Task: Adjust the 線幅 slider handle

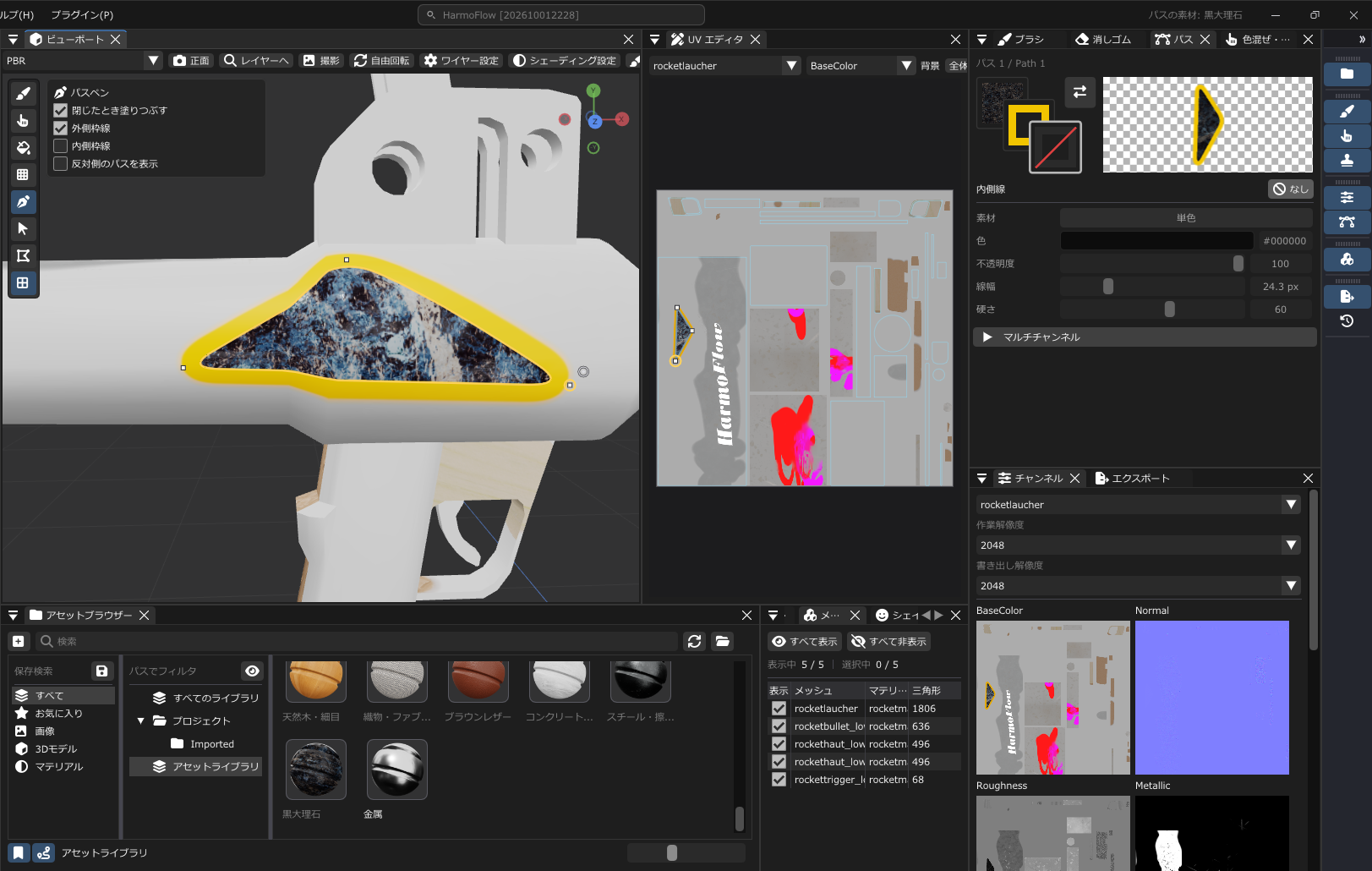Action: tap(1108, 287)
